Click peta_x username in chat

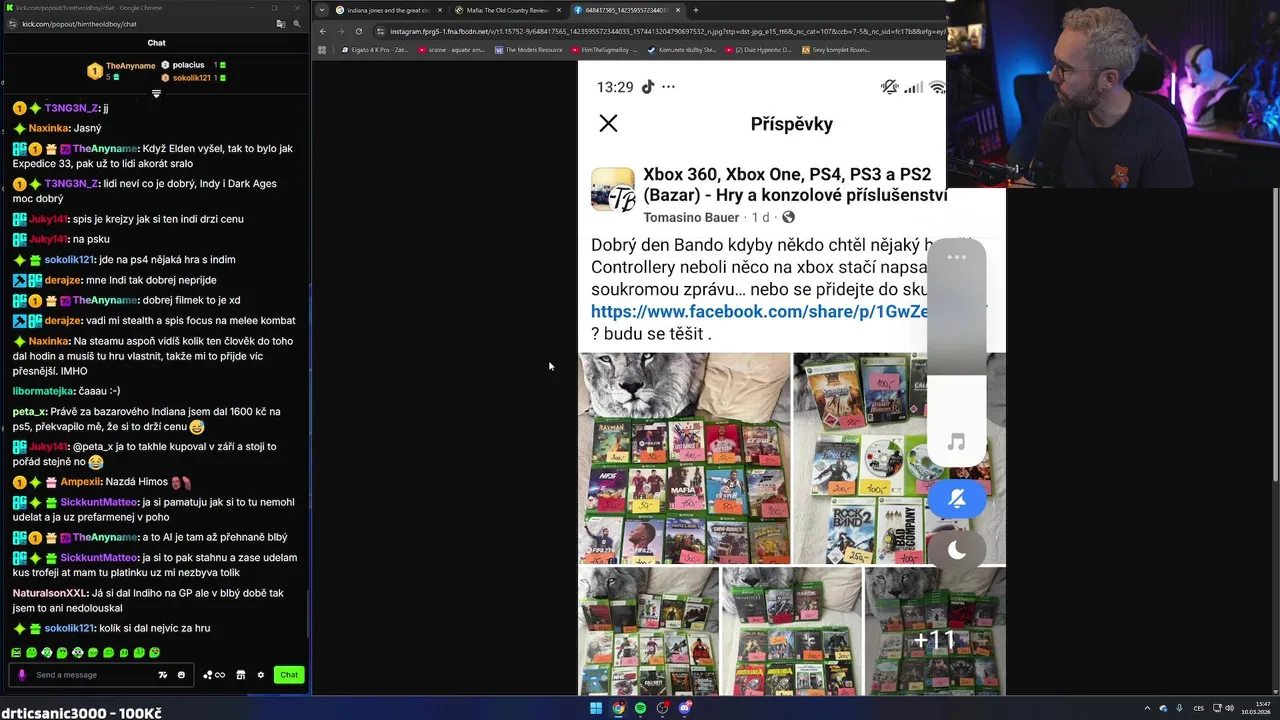29,411
